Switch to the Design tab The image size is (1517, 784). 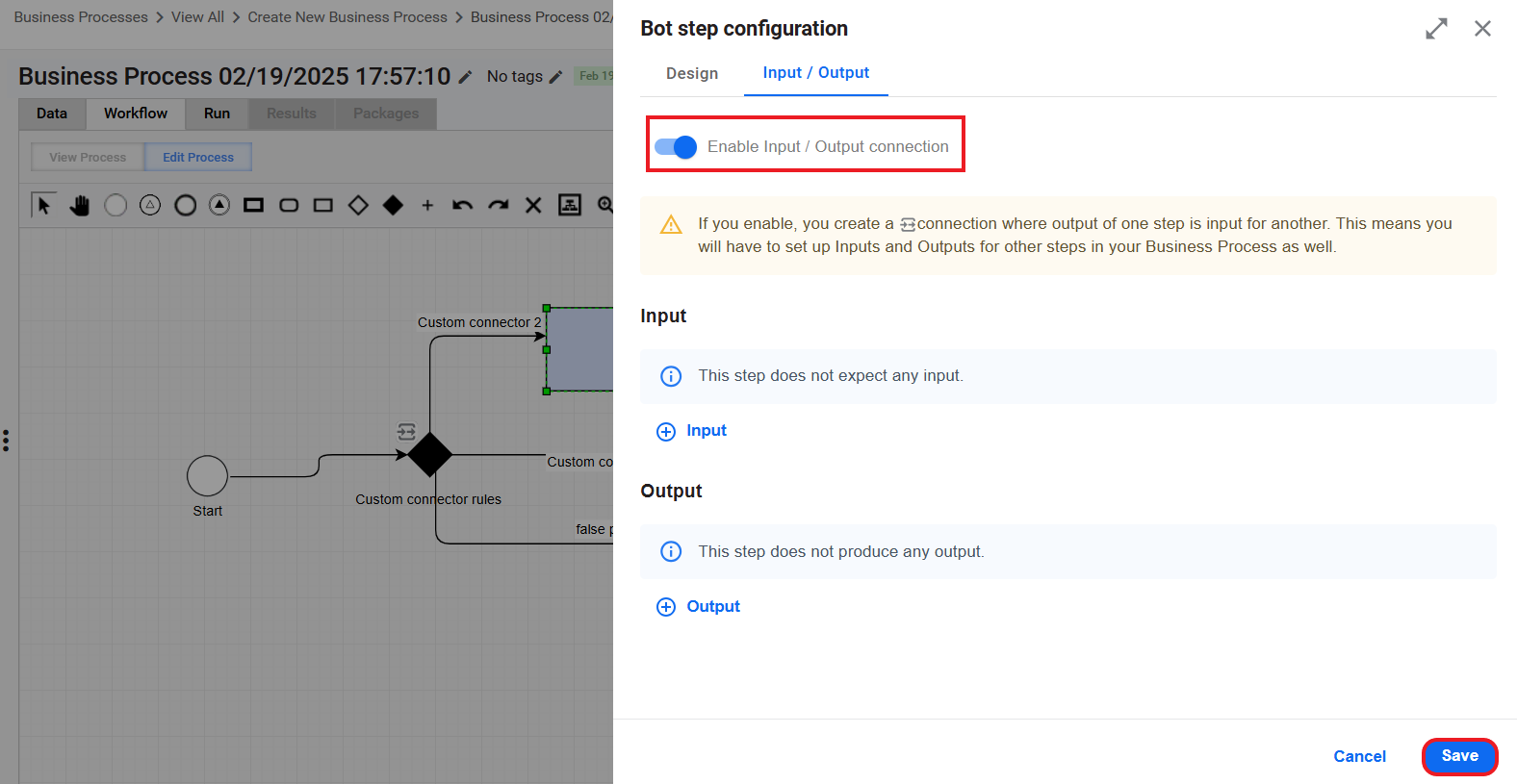[x=692, y=73]
